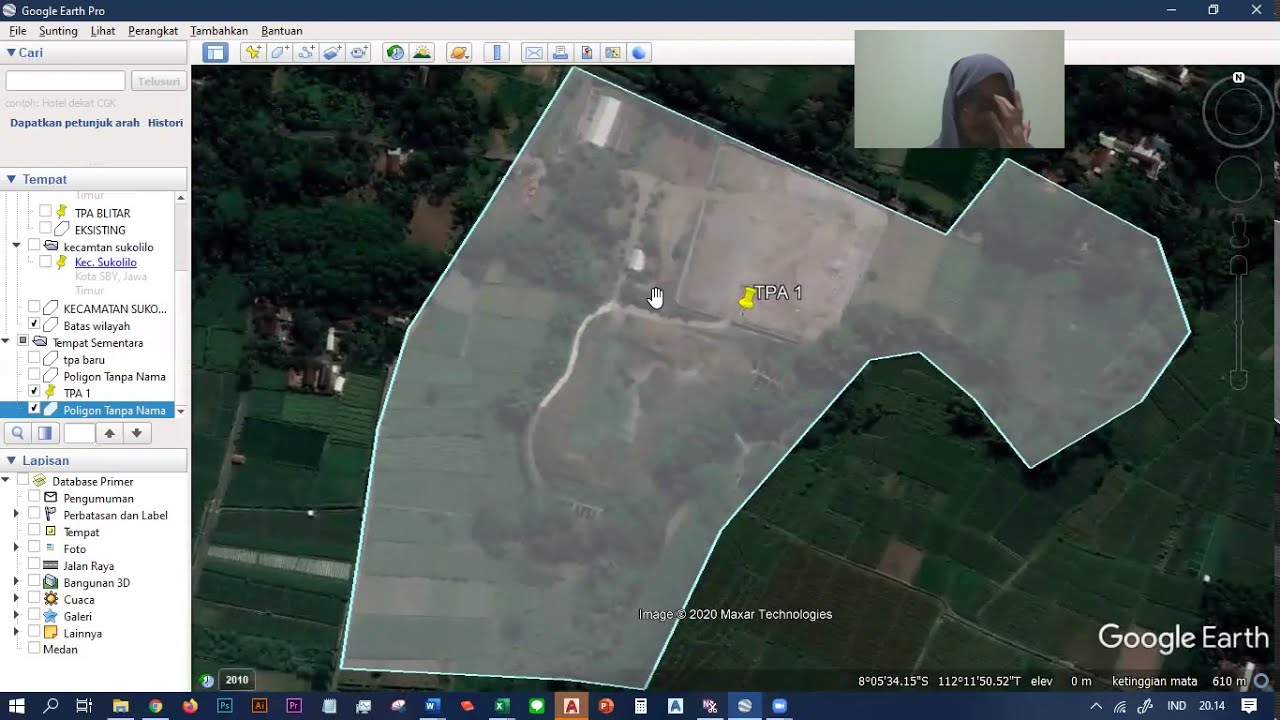The width and height of the screenshot is (1280, 720).
Task: Toggle the Tempat Sementara checkbox
Action: 23,342
